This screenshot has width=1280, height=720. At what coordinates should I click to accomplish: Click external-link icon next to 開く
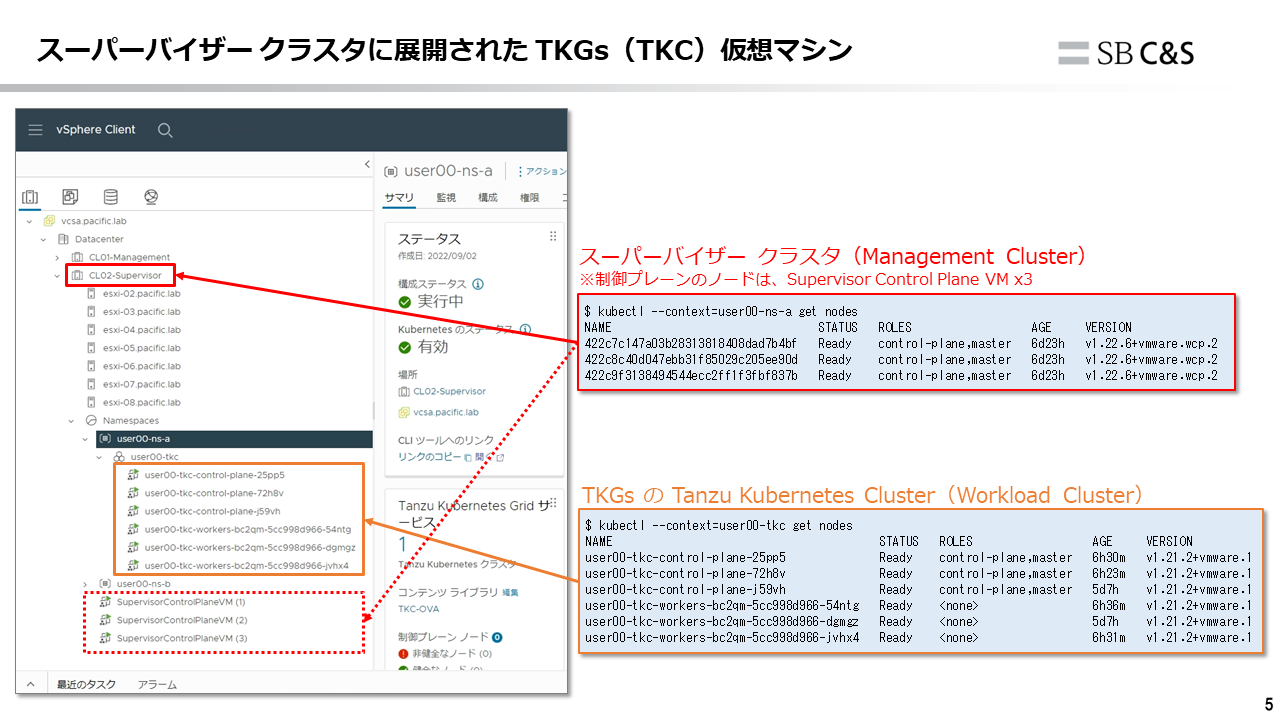pos(501,458)
